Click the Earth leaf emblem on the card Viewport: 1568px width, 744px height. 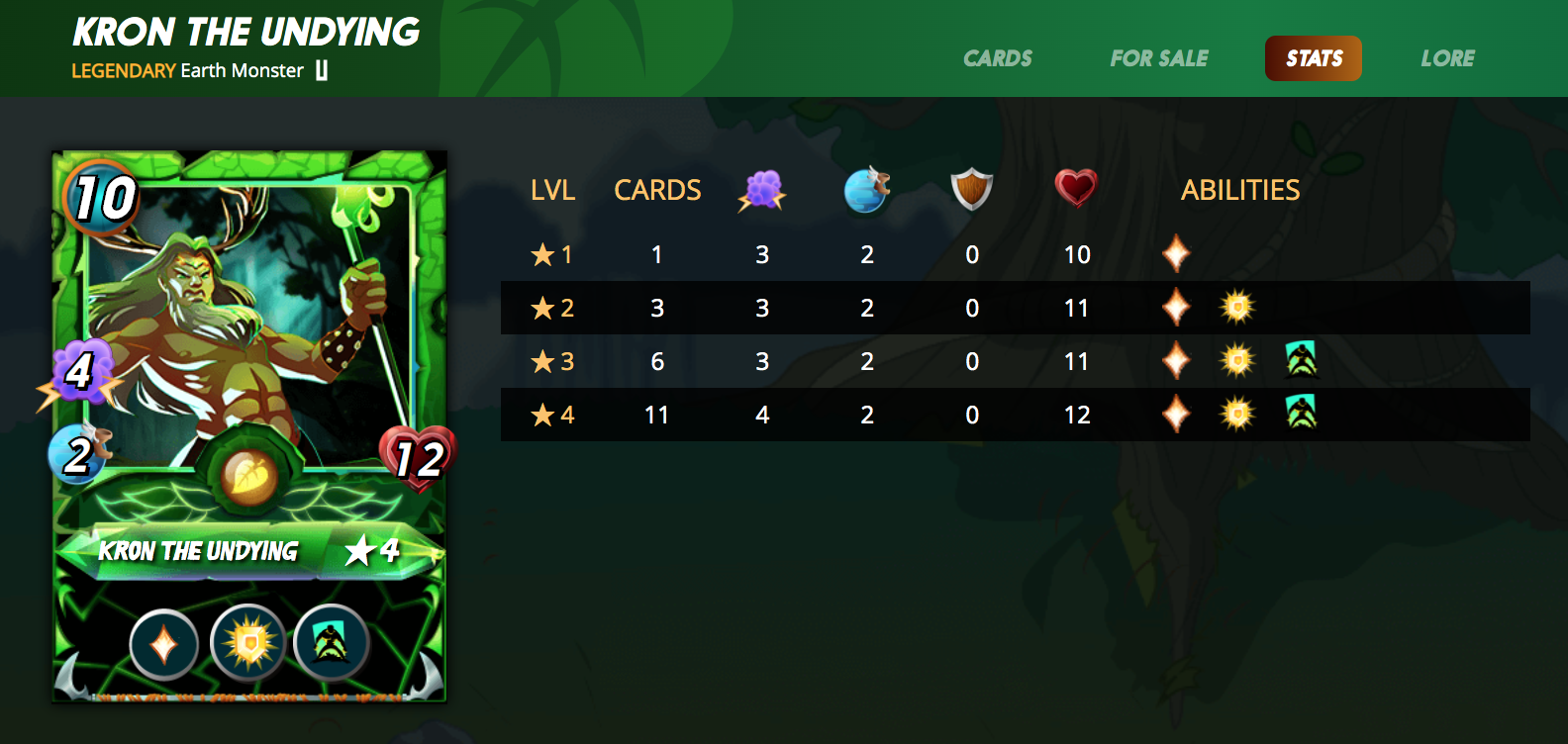[x=248, y=478]
